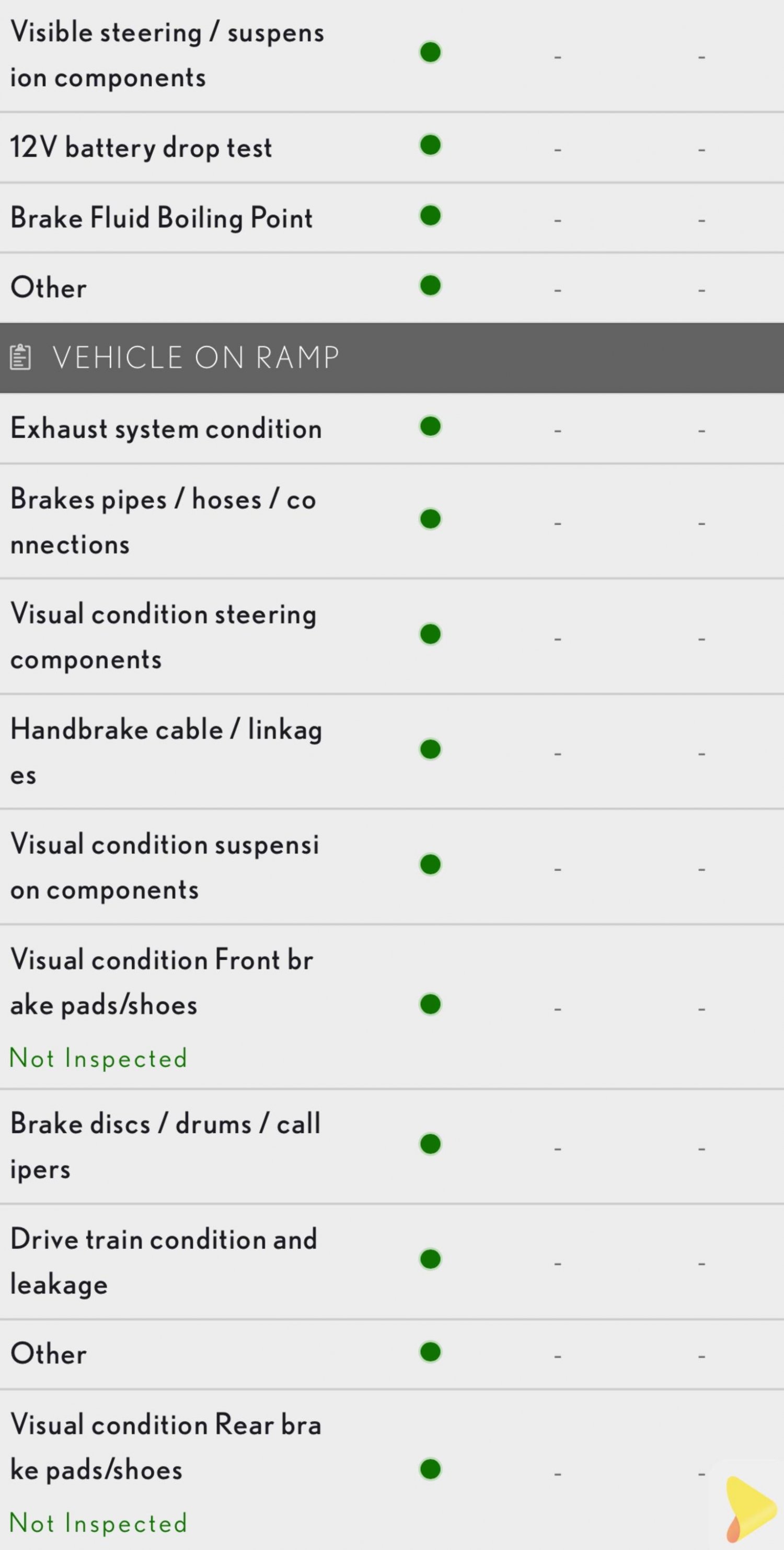Click green dot for Visible steering / suspension components
Viewport: 784px width, 1550px height.
431,52
